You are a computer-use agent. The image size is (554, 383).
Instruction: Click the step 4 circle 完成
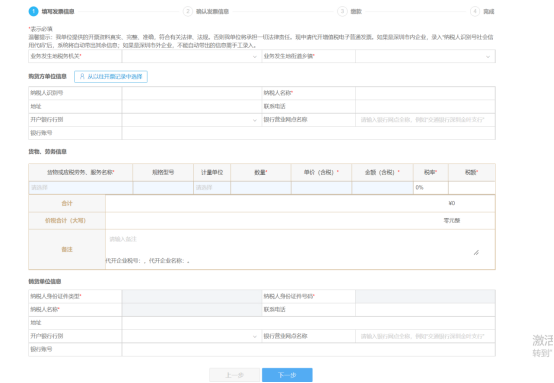coord(475,11)
